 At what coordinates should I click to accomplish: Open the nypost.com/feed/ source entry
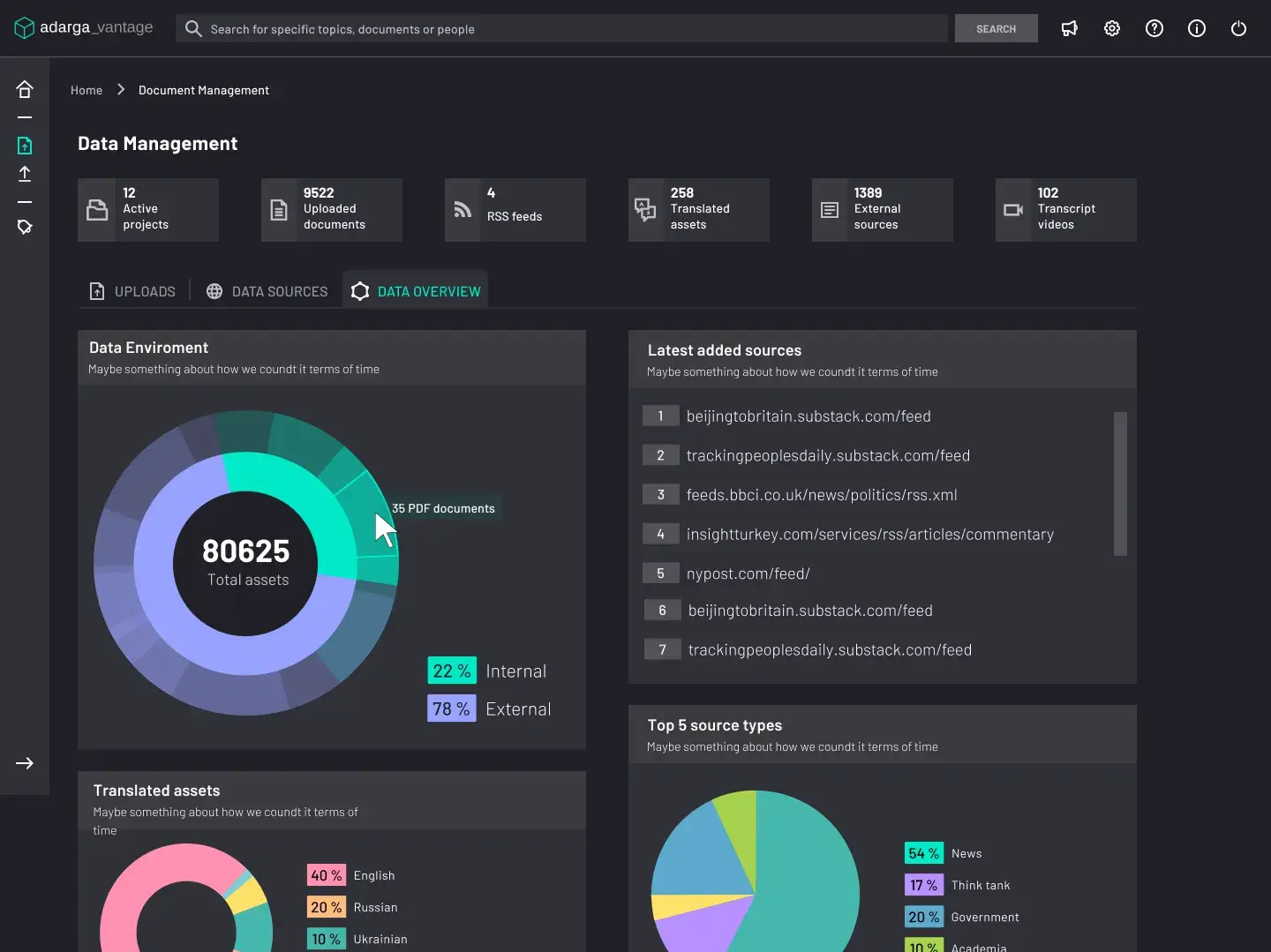748,573
